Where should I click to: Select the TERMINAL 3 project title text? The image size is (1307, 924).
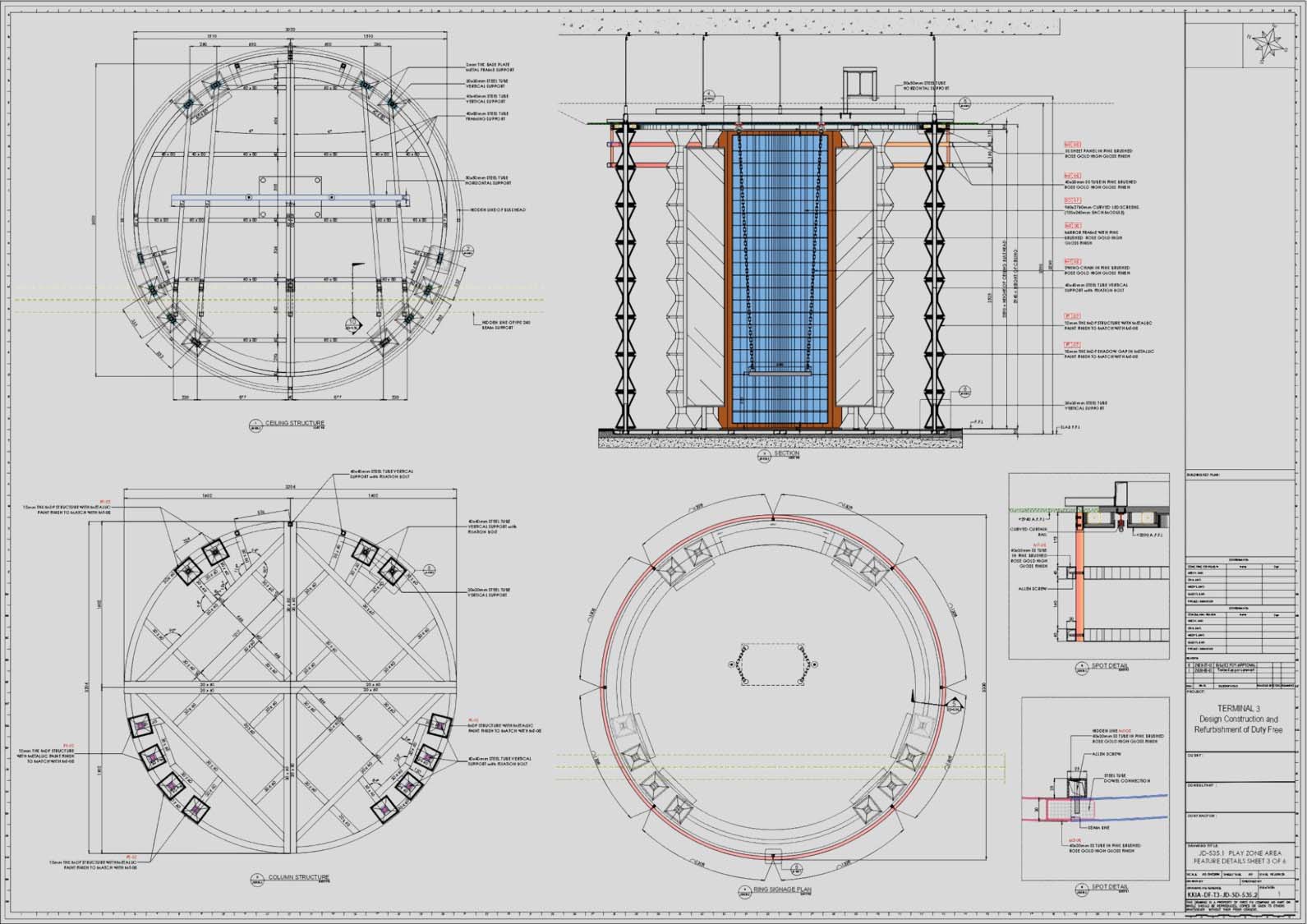[x=1238, y=708]
